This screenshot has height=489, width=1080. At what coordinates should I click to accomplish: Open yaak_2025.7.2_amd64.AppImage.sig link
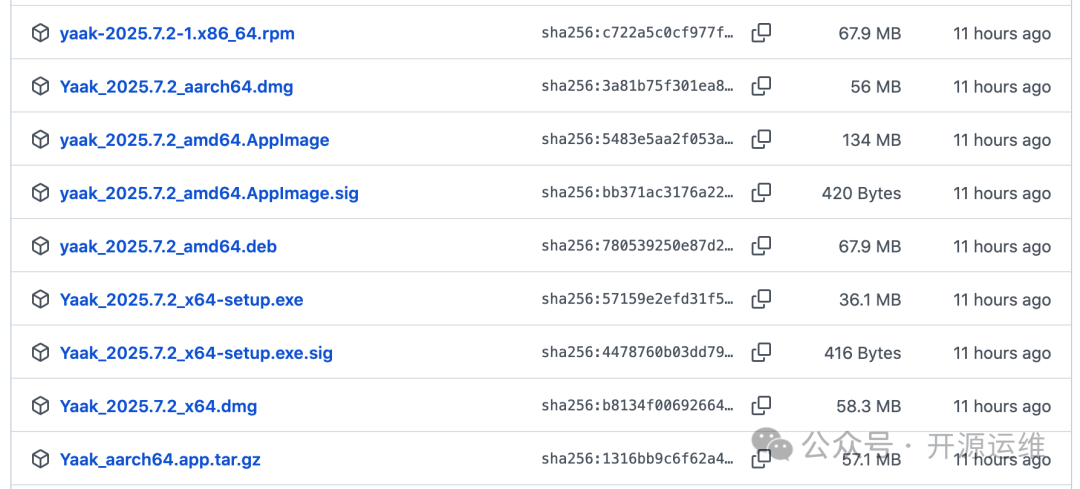pyautogui.click(x=209, y=193)
